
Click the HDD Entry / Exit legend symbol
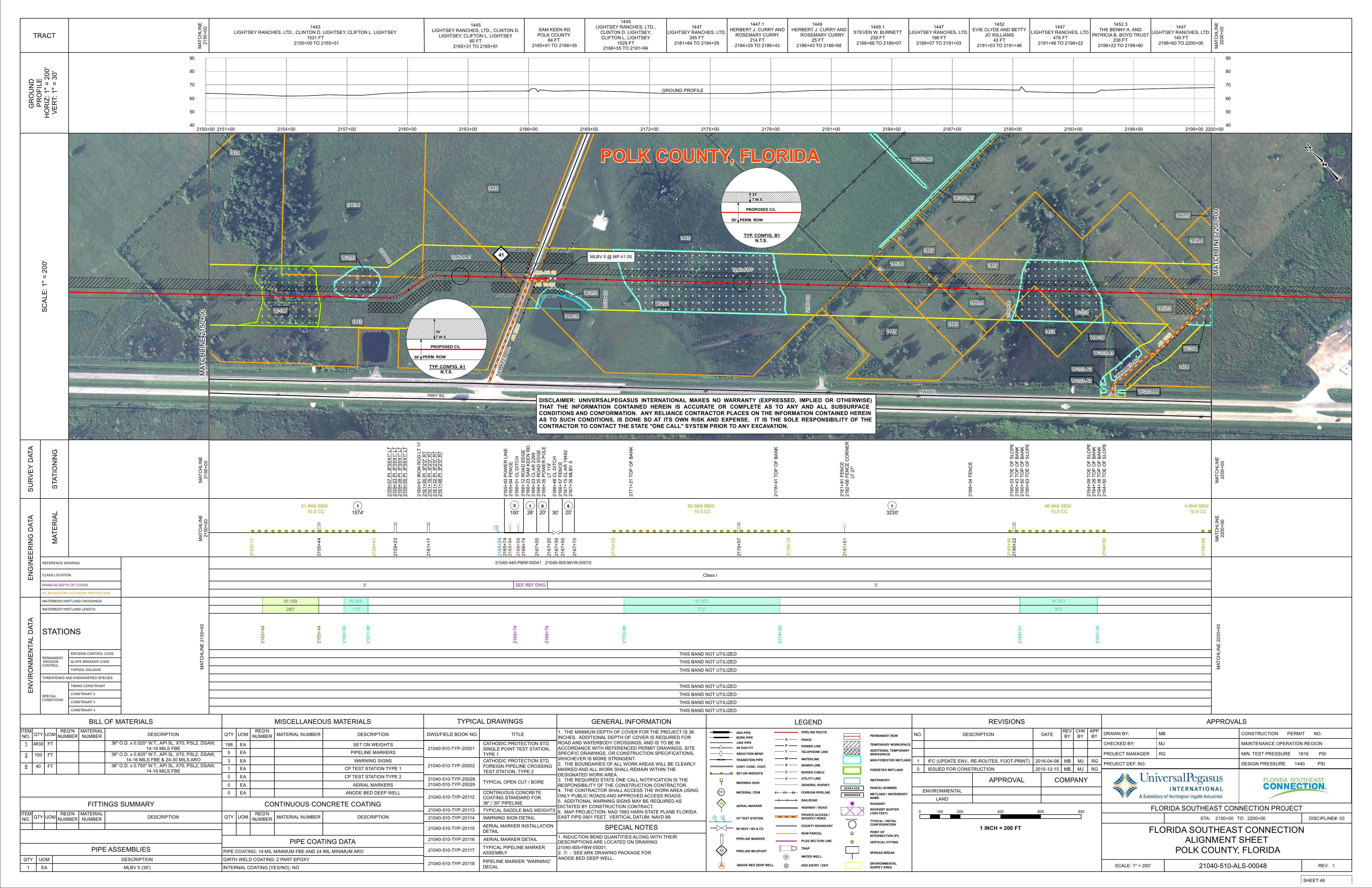click(x=786, y=865)
